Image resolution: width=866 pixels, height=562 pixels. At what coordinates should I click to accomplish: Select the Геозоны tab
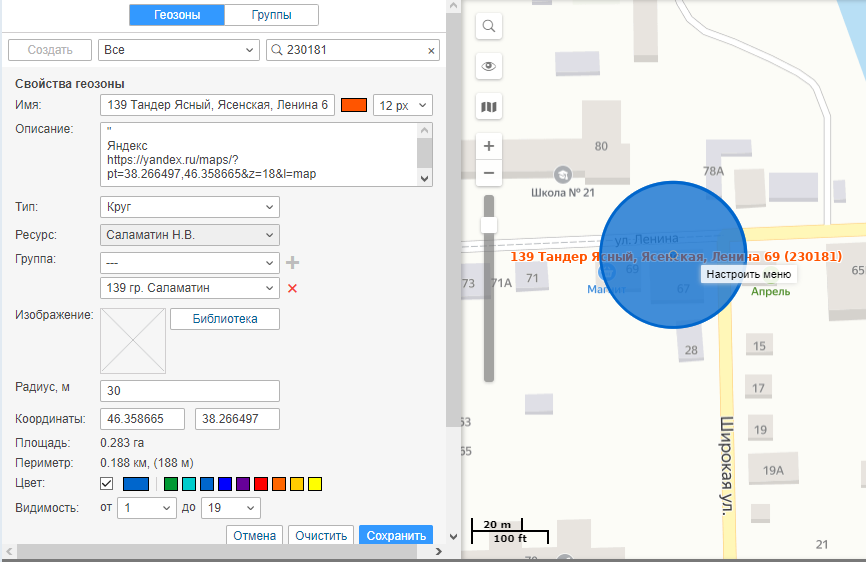coord(177,15)
